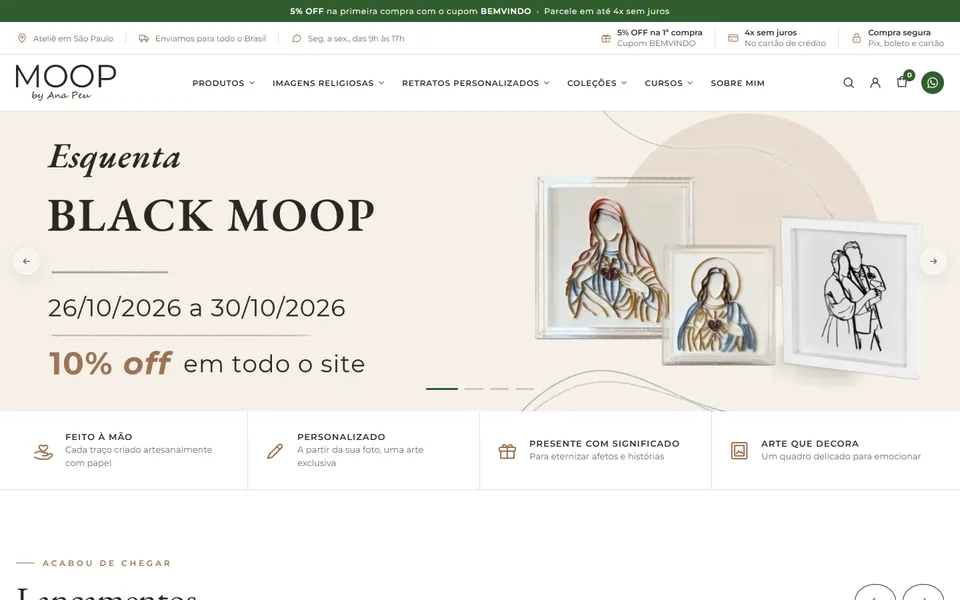Image resolution: width=960 pixels, height=600 pixels.
Task: Open the user account icon
Action: click(875, 83)
